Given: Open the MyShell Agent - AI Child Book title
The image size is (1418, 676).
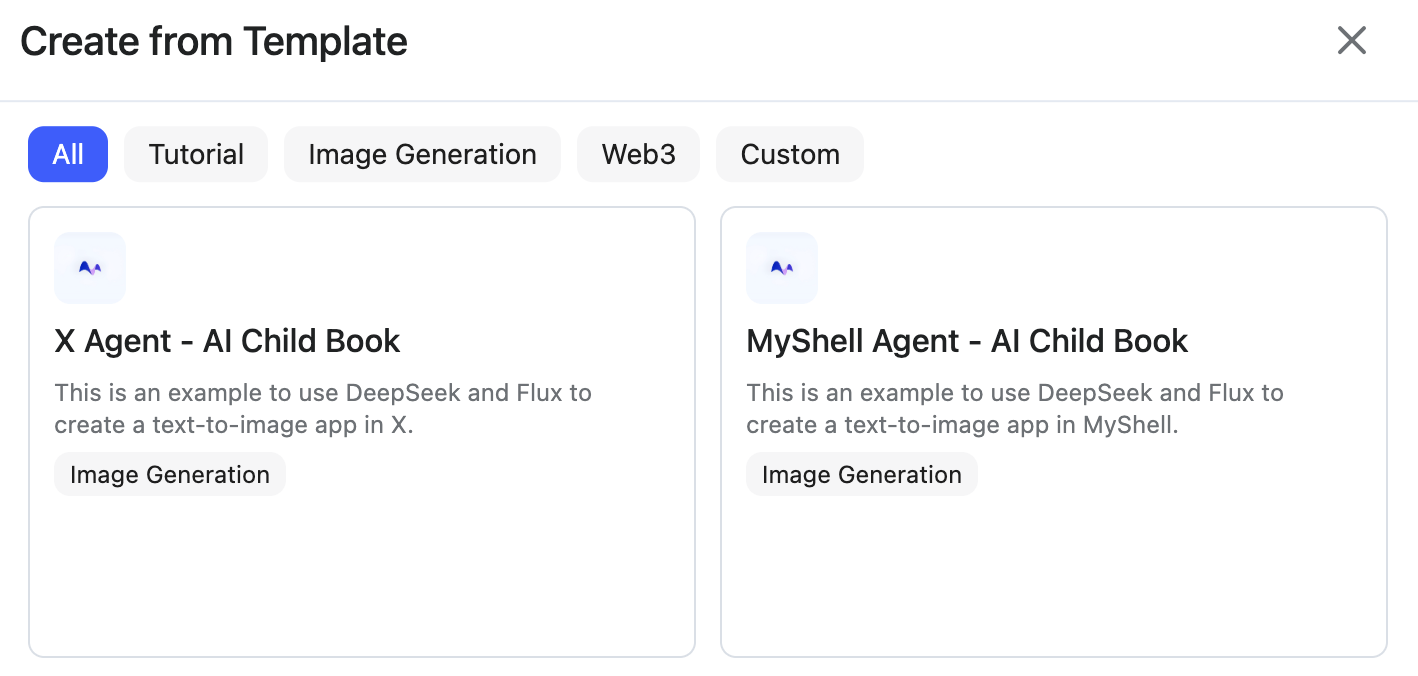Looking at the screenshot, I should 967,341.
